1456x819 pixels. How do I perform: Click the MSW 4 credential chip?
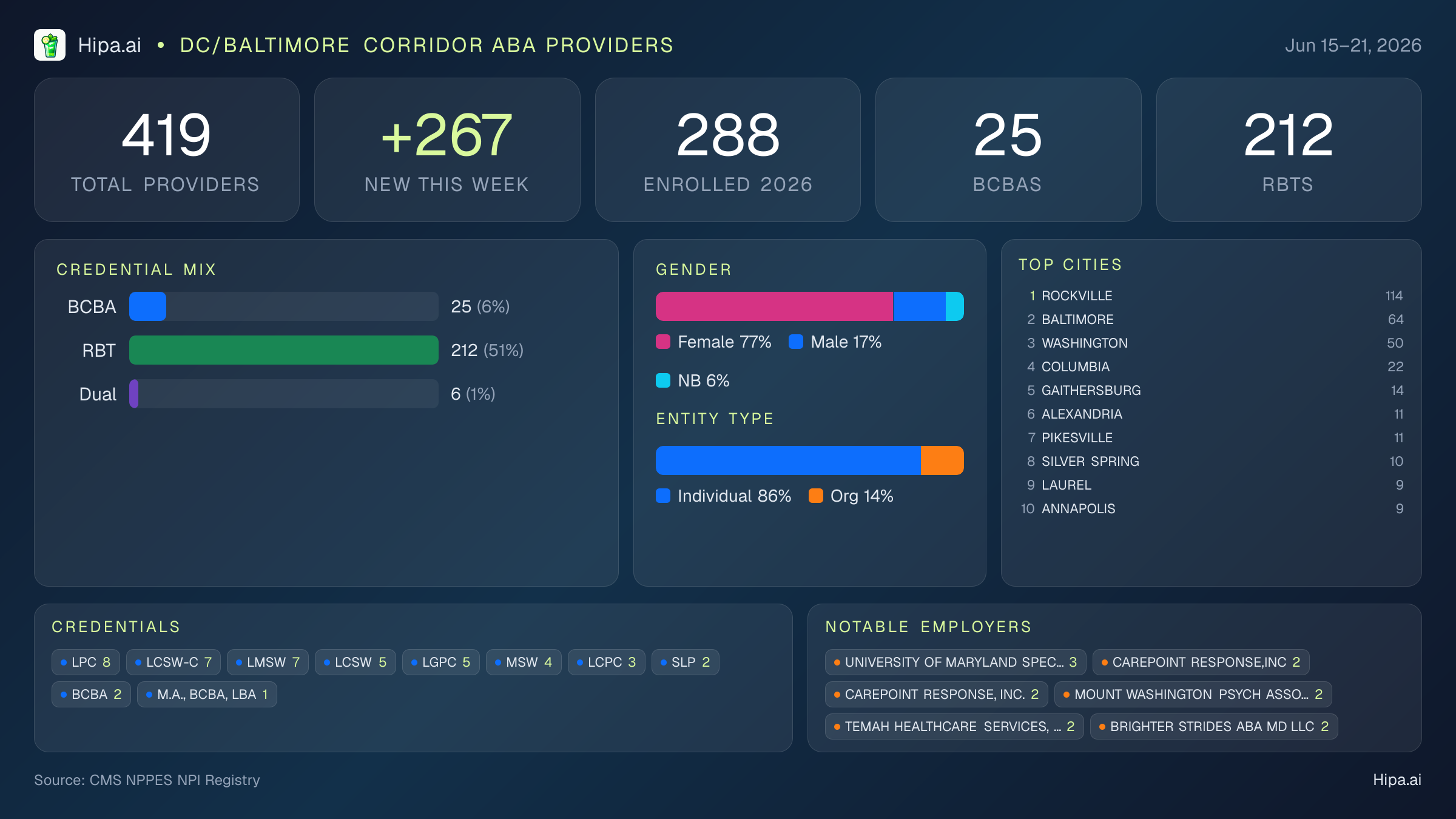click(524, 662)
